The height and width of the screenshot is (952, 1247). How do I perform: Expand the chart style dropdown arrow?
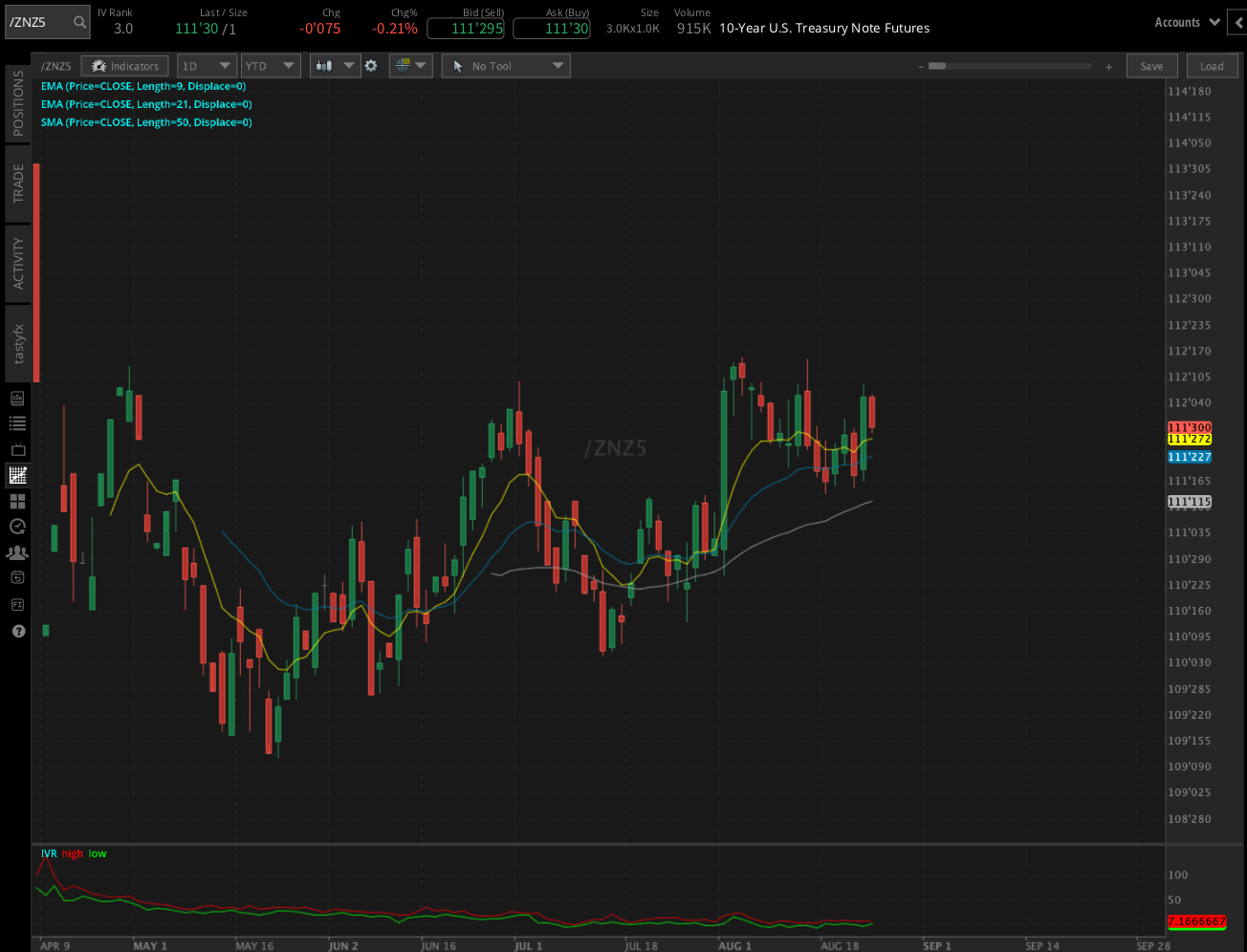[348, 66]
